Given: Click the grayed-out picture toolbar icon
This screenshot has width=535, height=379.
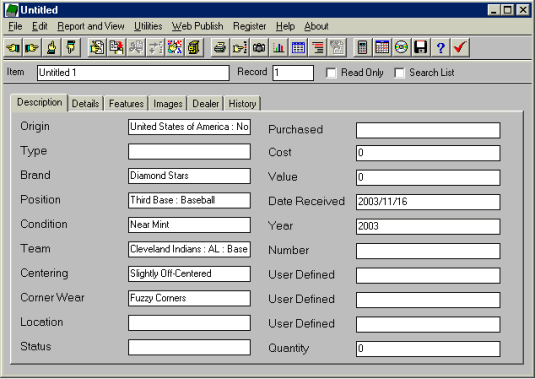Looking at the screenshot, I should point(337,47).
